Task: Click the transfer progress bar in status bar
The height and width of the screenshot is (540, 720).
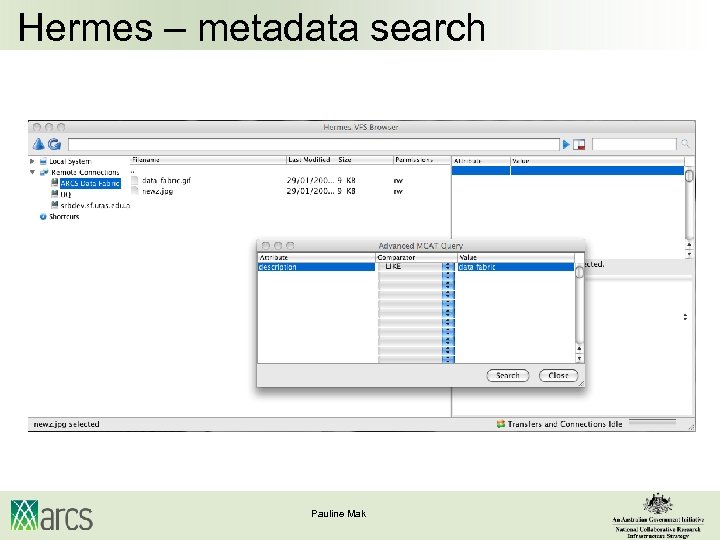Action: click(652, 421)
